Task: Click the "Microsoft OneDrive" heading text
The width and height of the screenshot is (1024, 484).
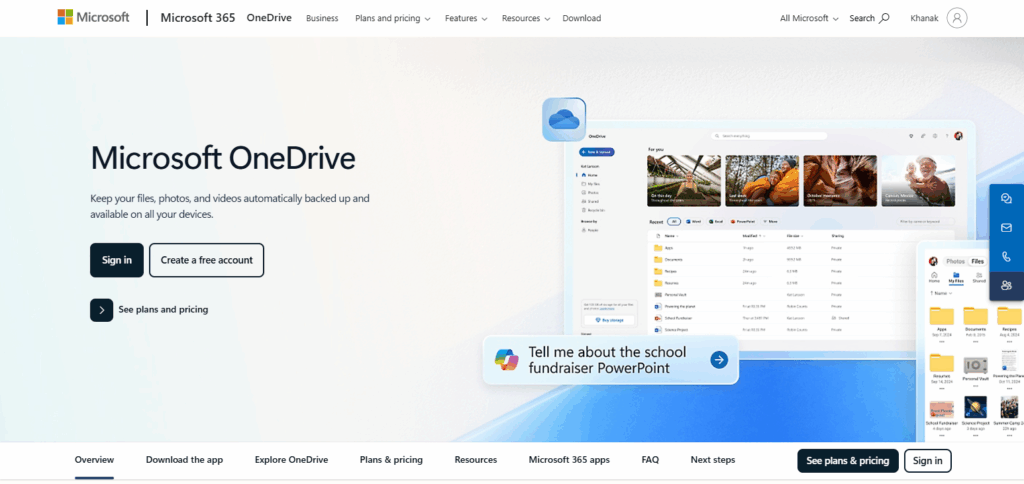Action: pyautogui.click(x=223, y=158)
